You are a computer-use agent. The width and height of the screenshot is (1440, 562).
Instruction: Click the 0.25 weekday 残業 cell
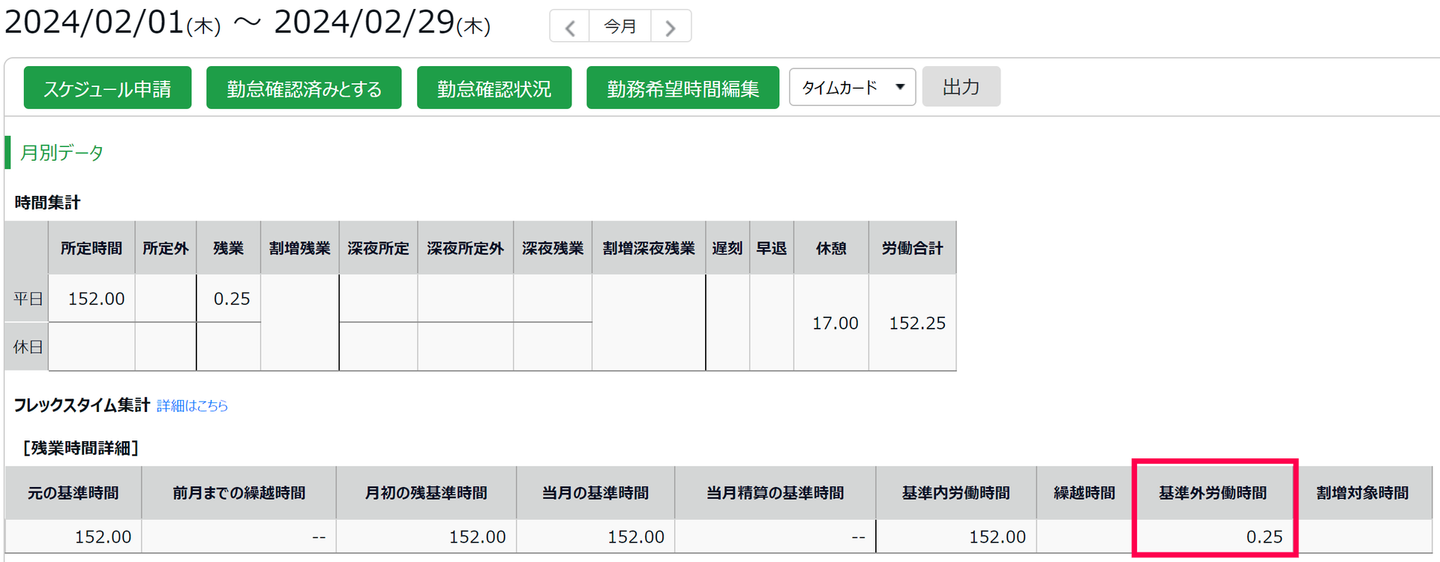coord(229,298)
